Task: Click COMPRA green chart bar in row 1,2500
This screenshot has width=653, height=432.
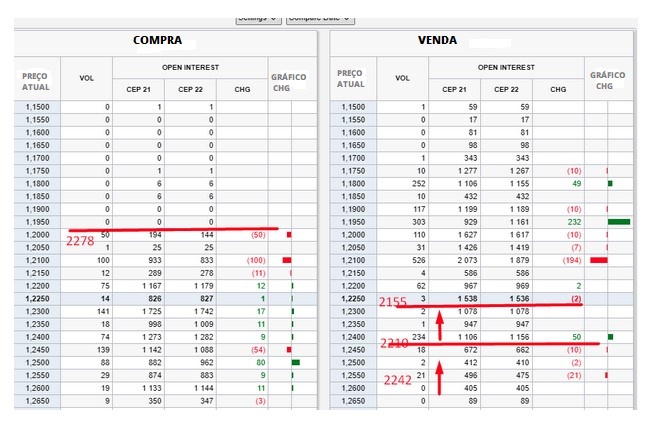Action: (x=296, y=362)
